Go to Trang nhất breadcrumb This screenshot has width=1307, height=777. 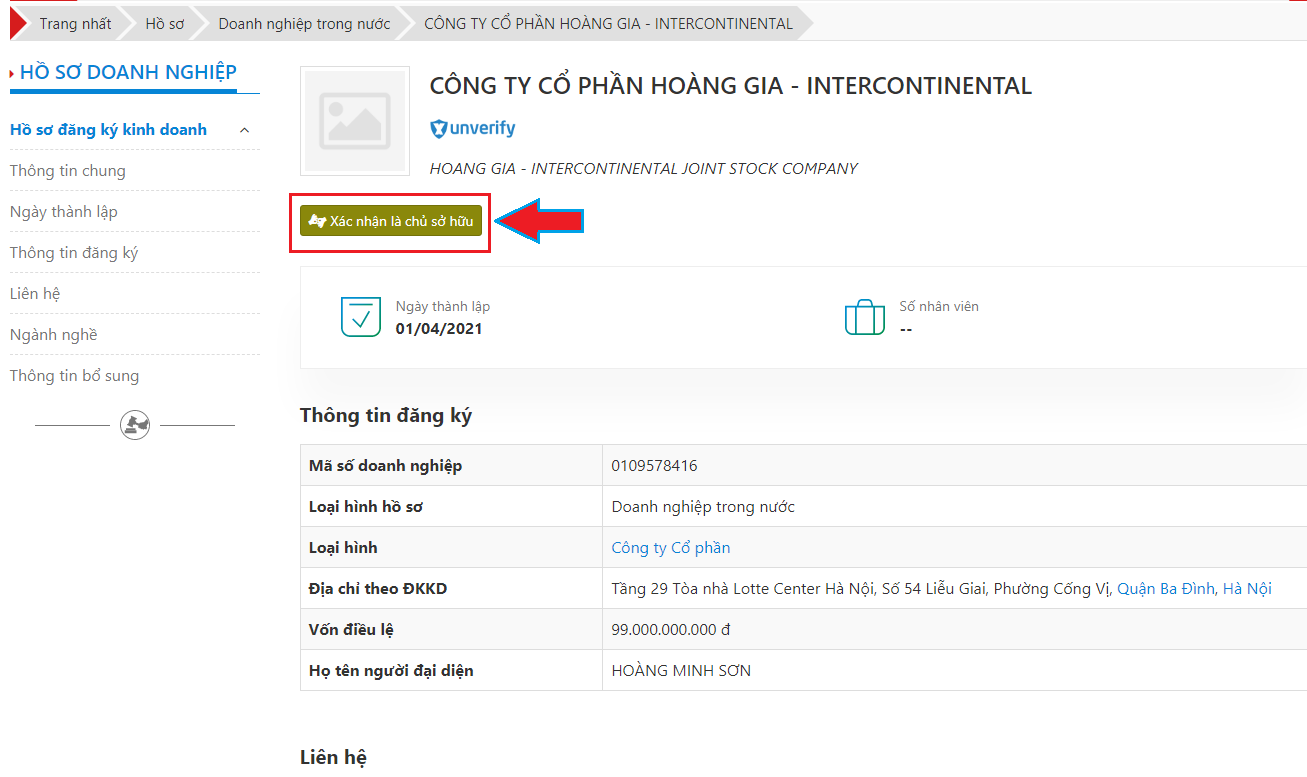75,24
